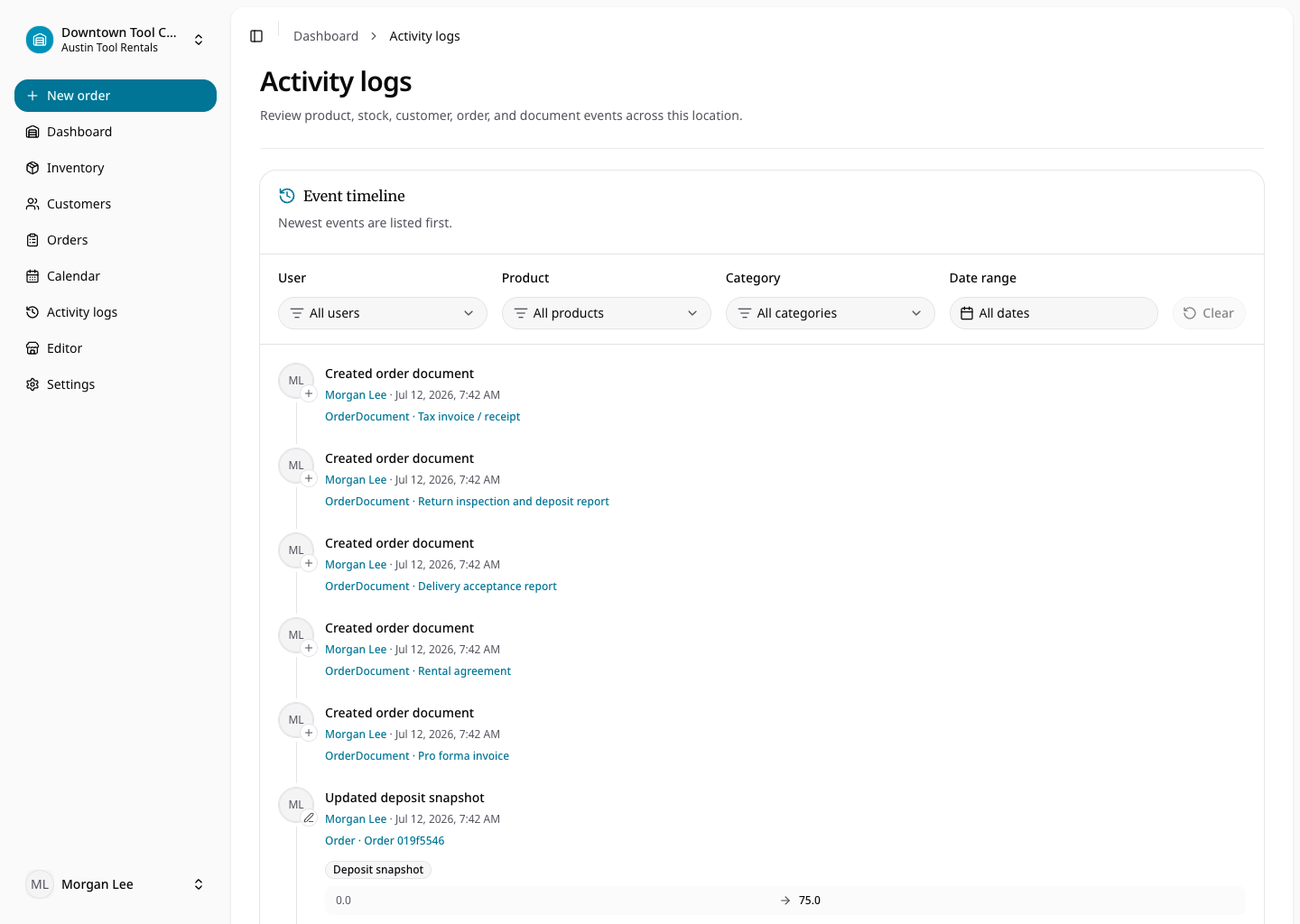Click the Deposit snapshot badge
This screenshot has width=1300, height=924.
click(378, 870)
